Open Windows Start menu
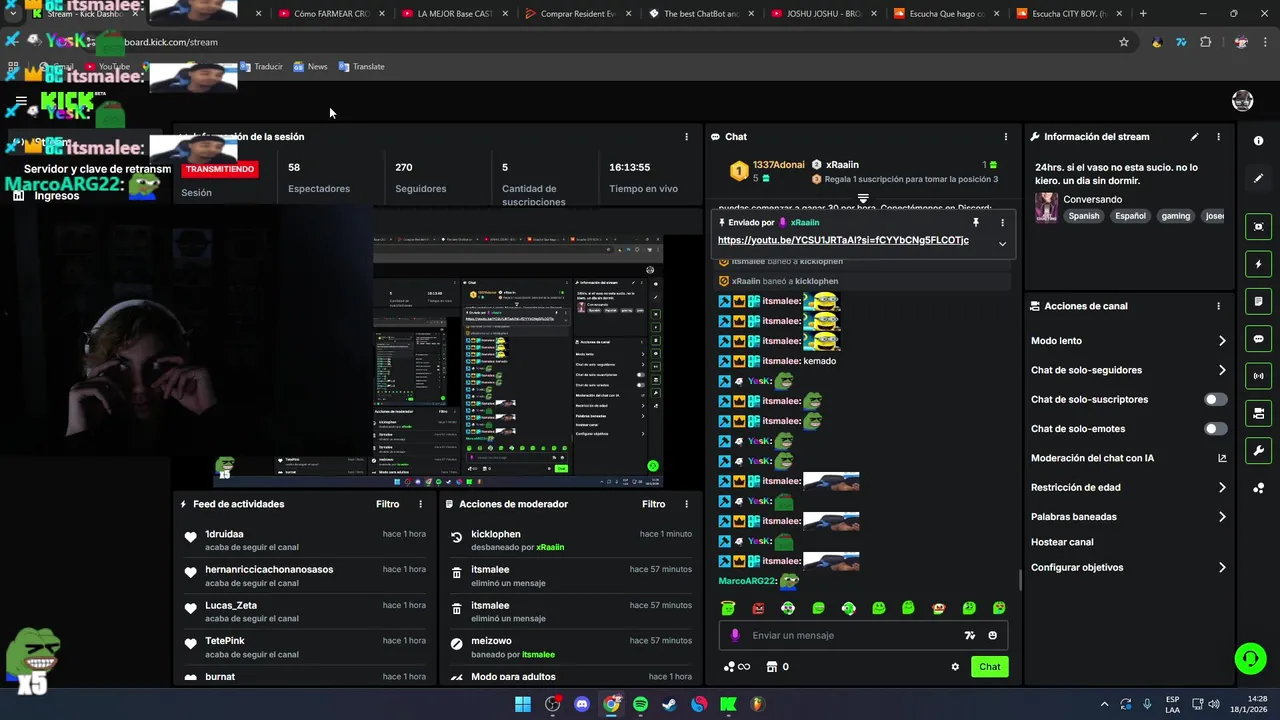Viewport: 1280px width, 720px height. (523, 704)
